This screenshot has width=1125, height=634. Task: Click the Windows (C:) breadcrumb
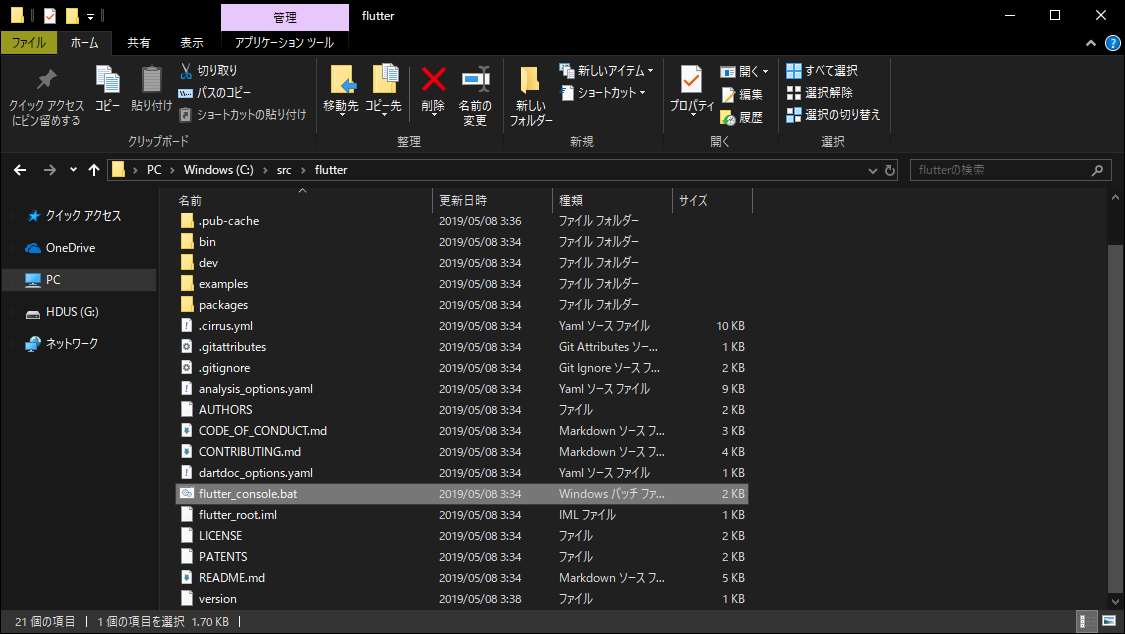click(x=218, y=170)
